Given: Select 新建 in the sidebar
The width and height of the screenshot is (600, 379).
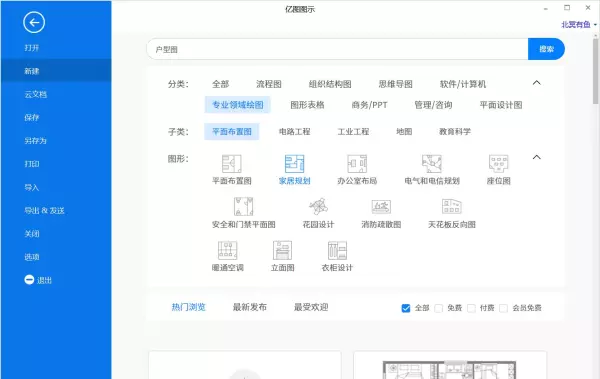Looking at the screenshot, I should tap(56, 71).
